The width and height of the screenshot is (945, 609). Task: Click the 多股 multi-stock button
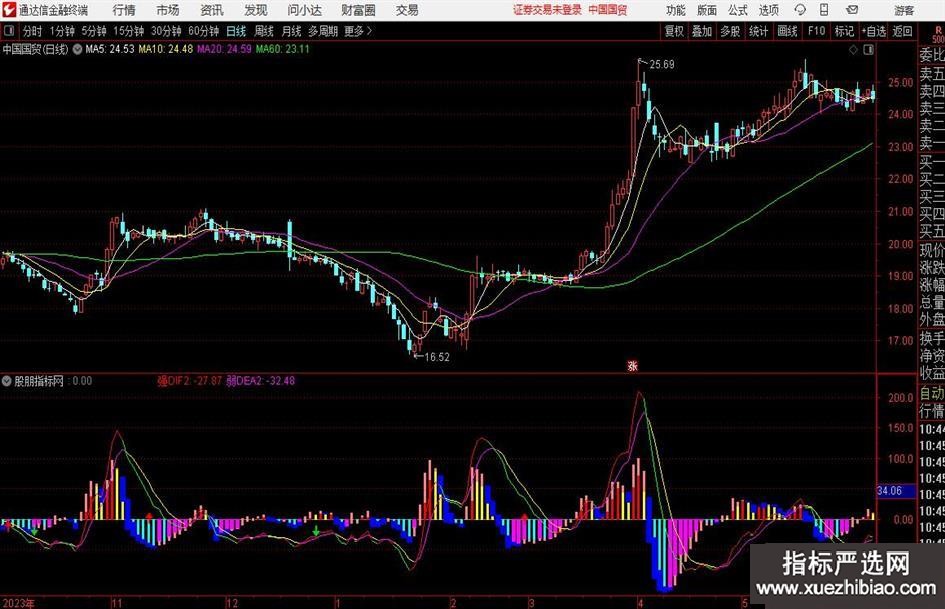click(x=730, y=31)
